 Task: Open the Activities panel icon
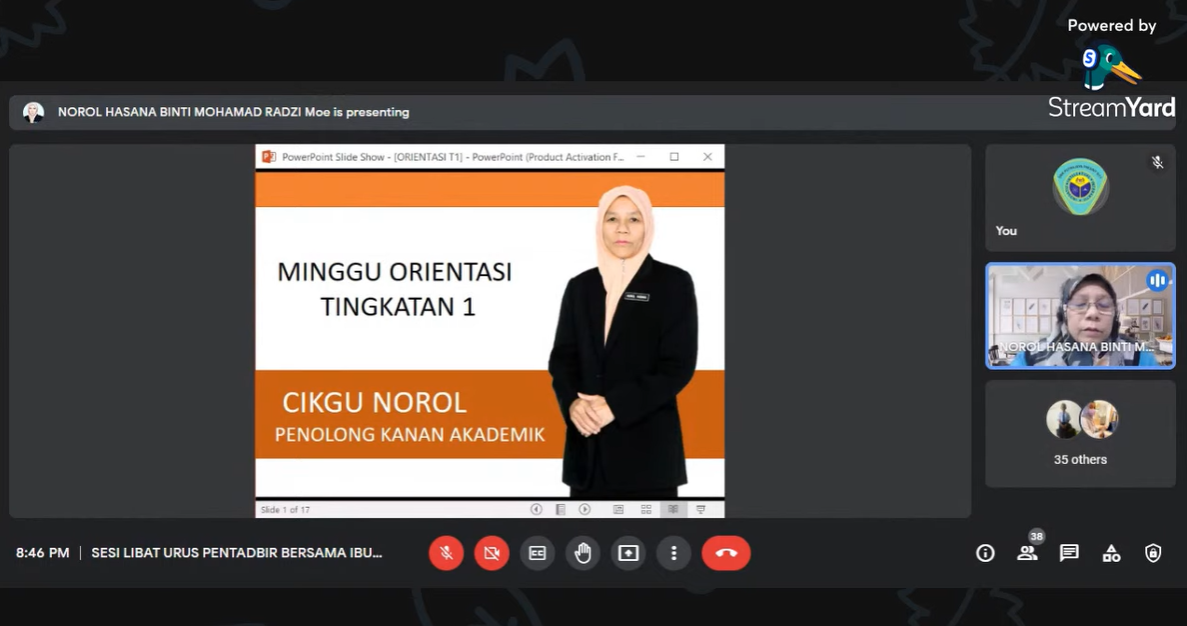[1111, 553]
